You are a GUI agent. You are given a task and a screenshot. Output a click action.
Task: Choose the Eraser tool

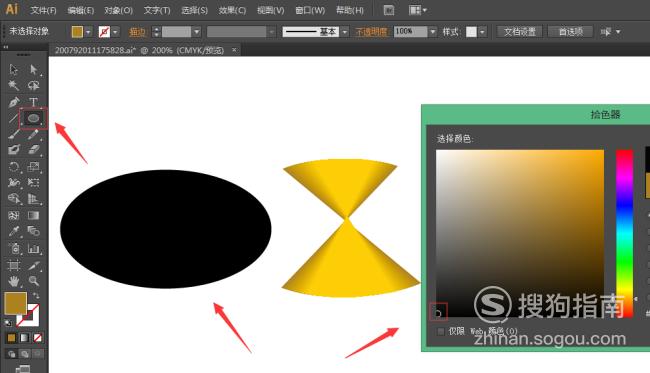(34, 150)
